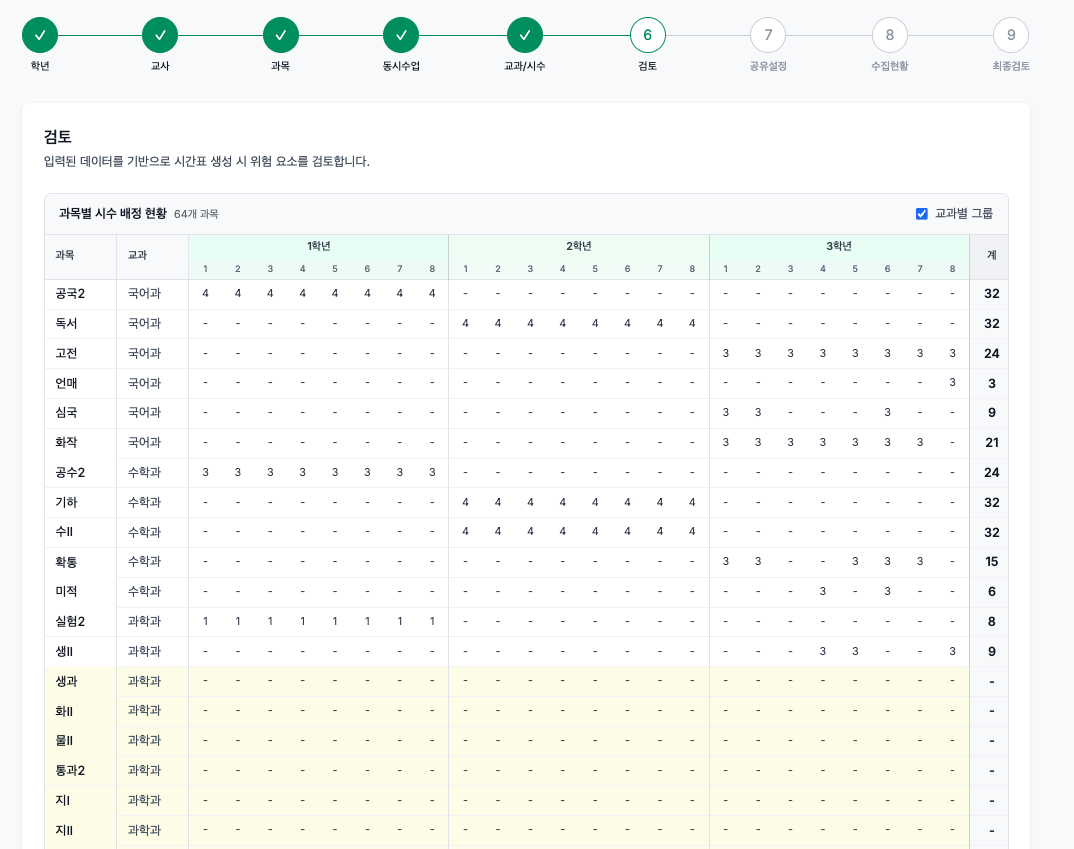Select the 동시수업 step checkmark icon

pyautogui.click(x=401, y=35)
